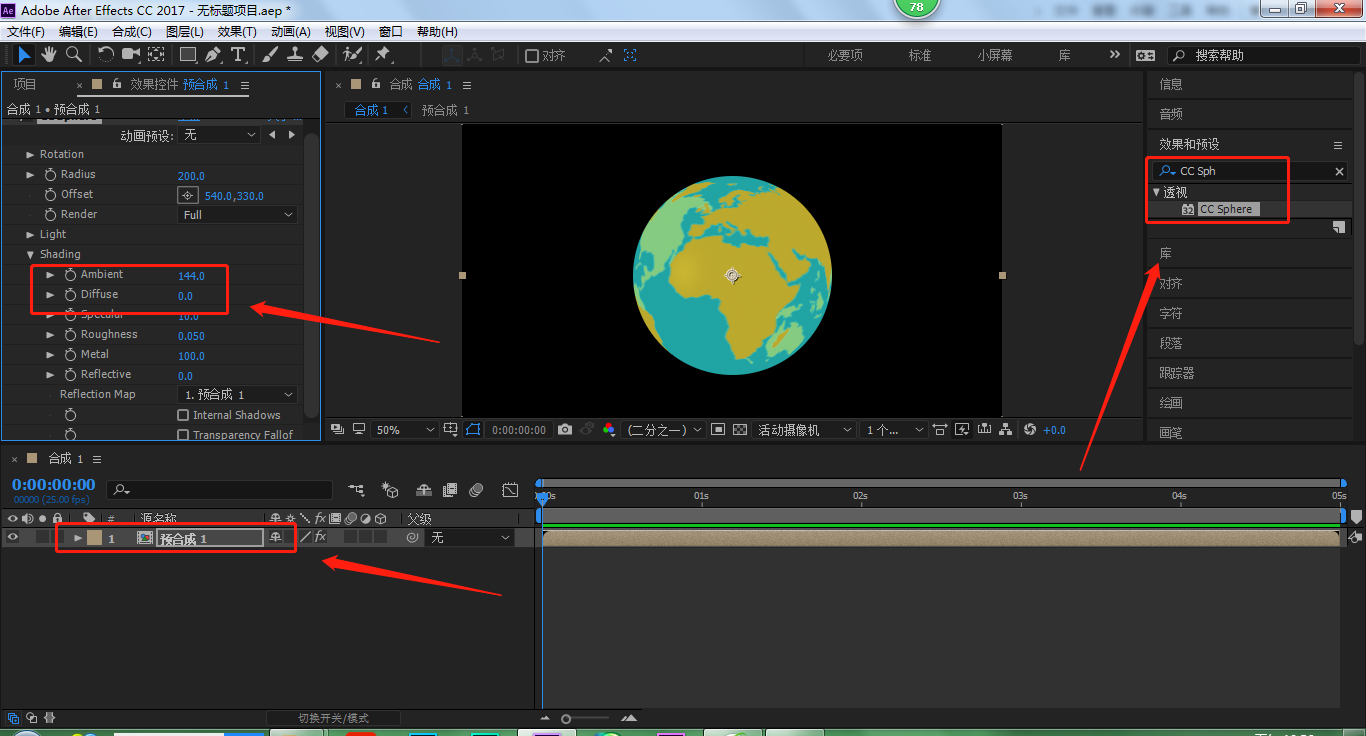Select the Roto Brush tool
The image size is (1366, 736).
pyautogui.click(x=352, y=54)
